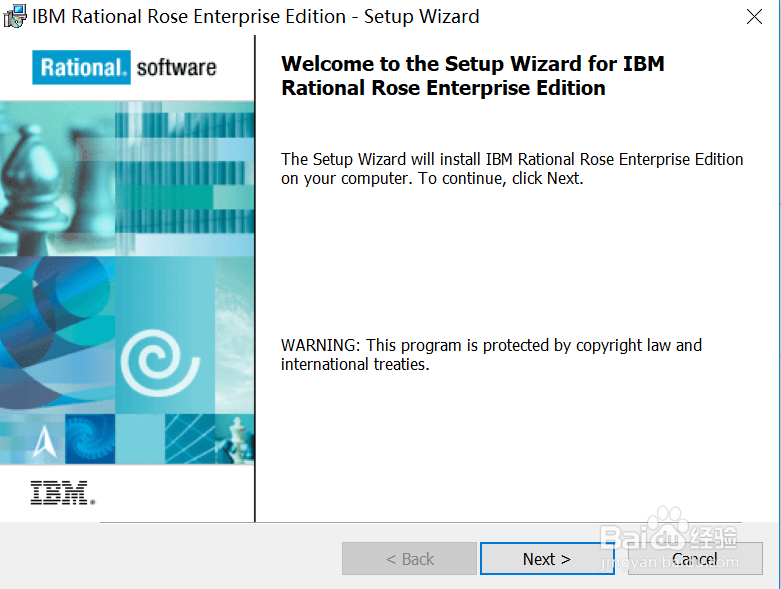Click the installer icon in title bar
The width and height of the screenshot is (781, 589).
14,17
